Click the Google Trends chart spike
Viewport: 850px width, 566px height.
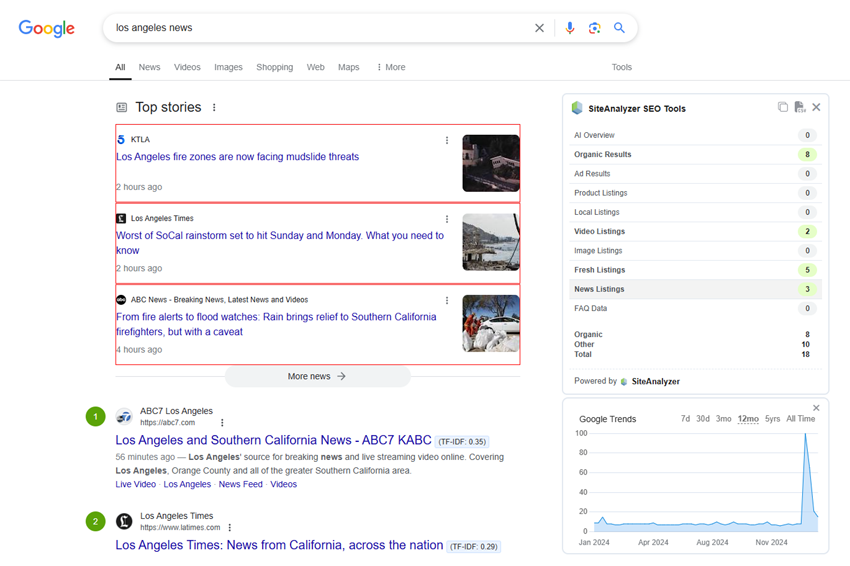[806, 435]
